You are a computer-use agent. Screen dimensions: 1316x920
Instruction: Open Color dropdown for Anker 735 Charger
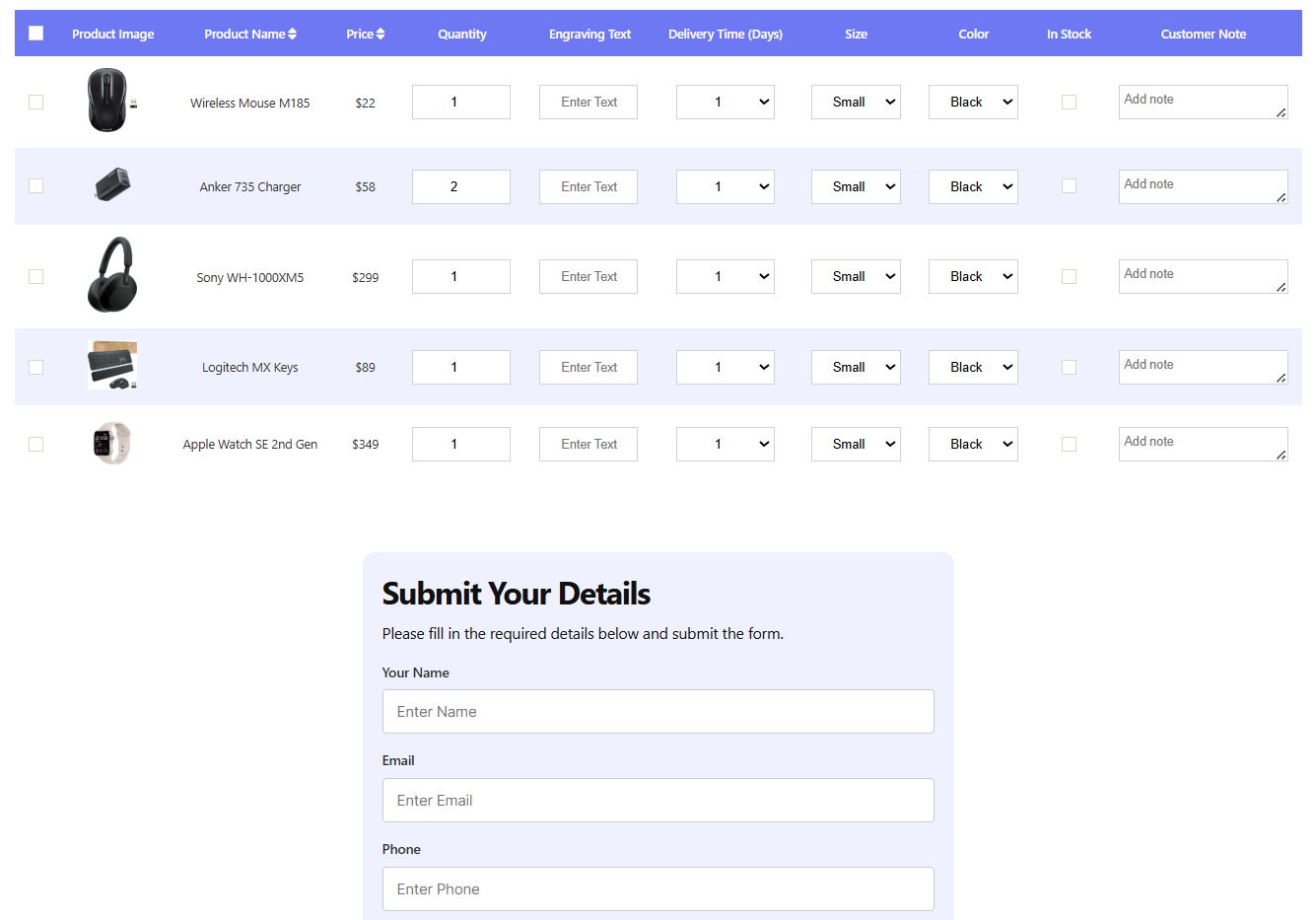[x=973, y=186]
